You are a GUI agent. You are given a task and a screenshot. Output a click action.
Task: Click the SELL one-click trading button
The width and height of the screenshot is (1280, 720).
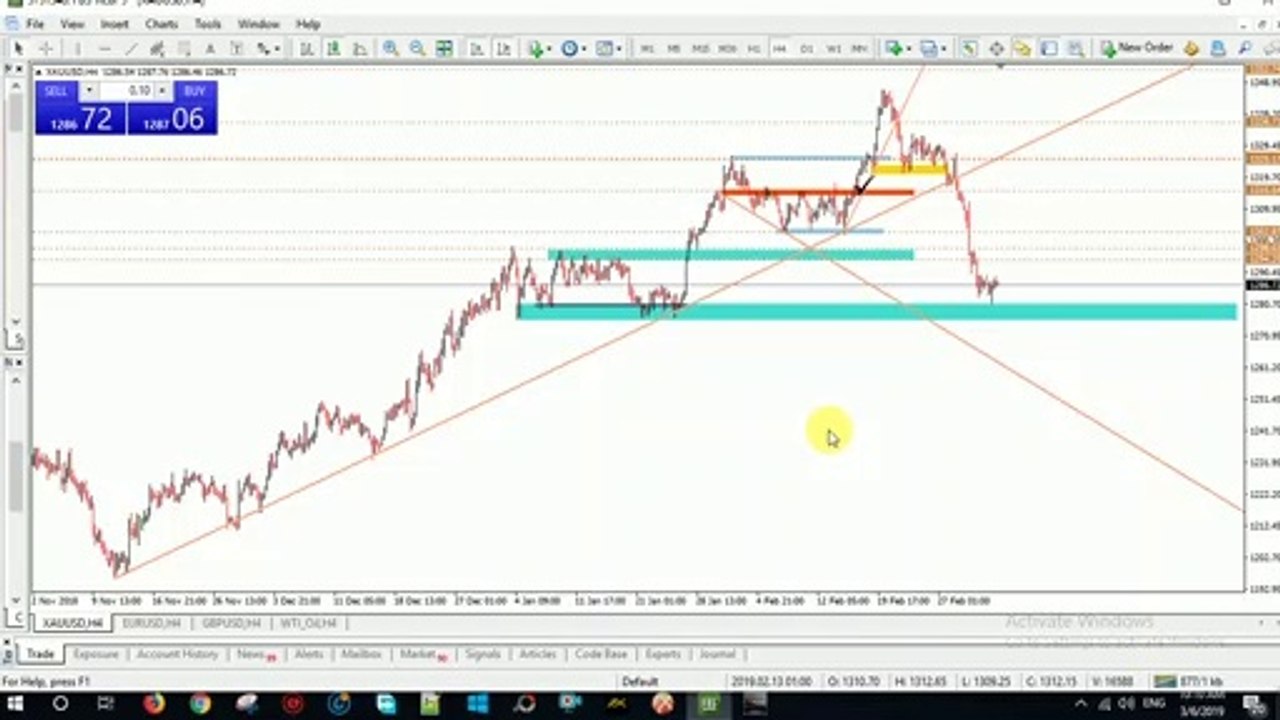[56, 91]
